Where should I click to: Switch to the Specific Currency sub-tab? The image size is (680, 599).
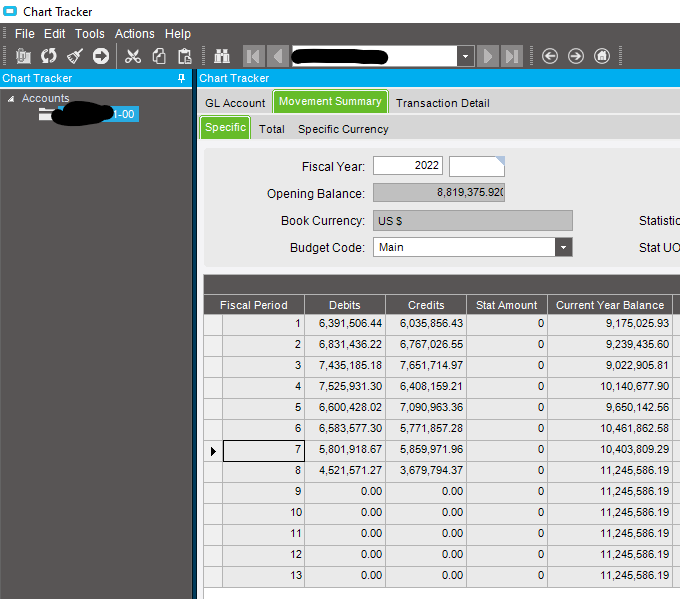pos(343,129)
